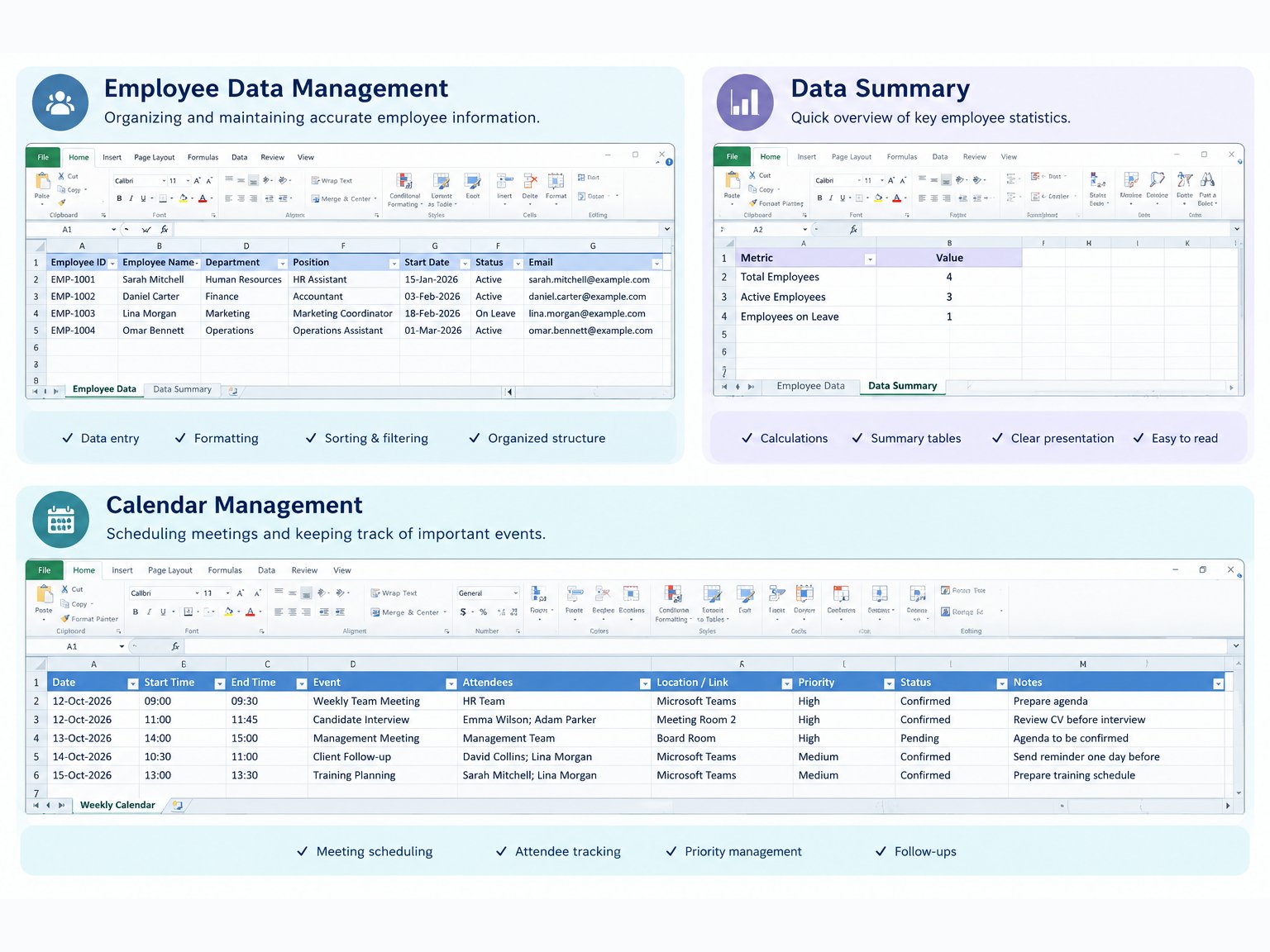Select the Weekly Calendar sheet tab
The width and height of the screenshot is (1270, 952).
117,805
